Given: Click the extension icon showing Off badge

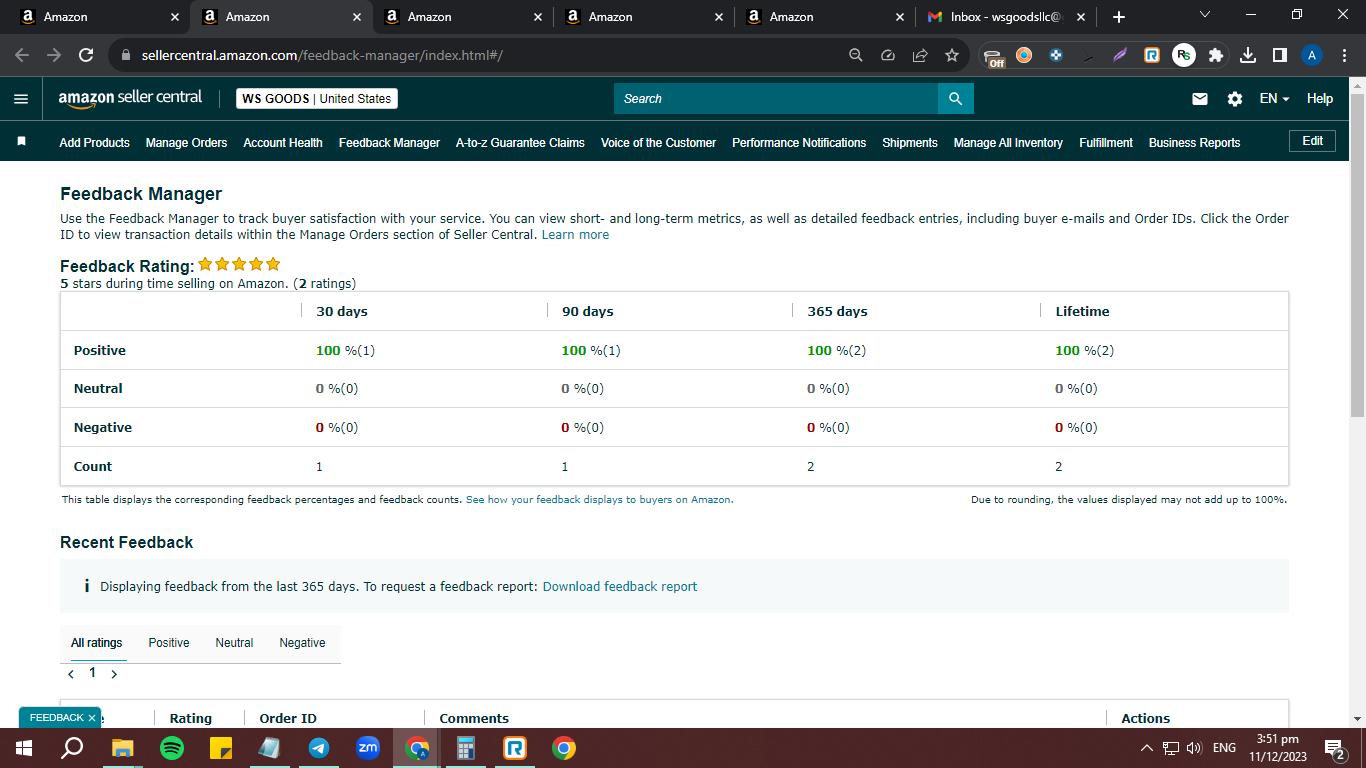Looking at the screenshot, I should (992, 56).
